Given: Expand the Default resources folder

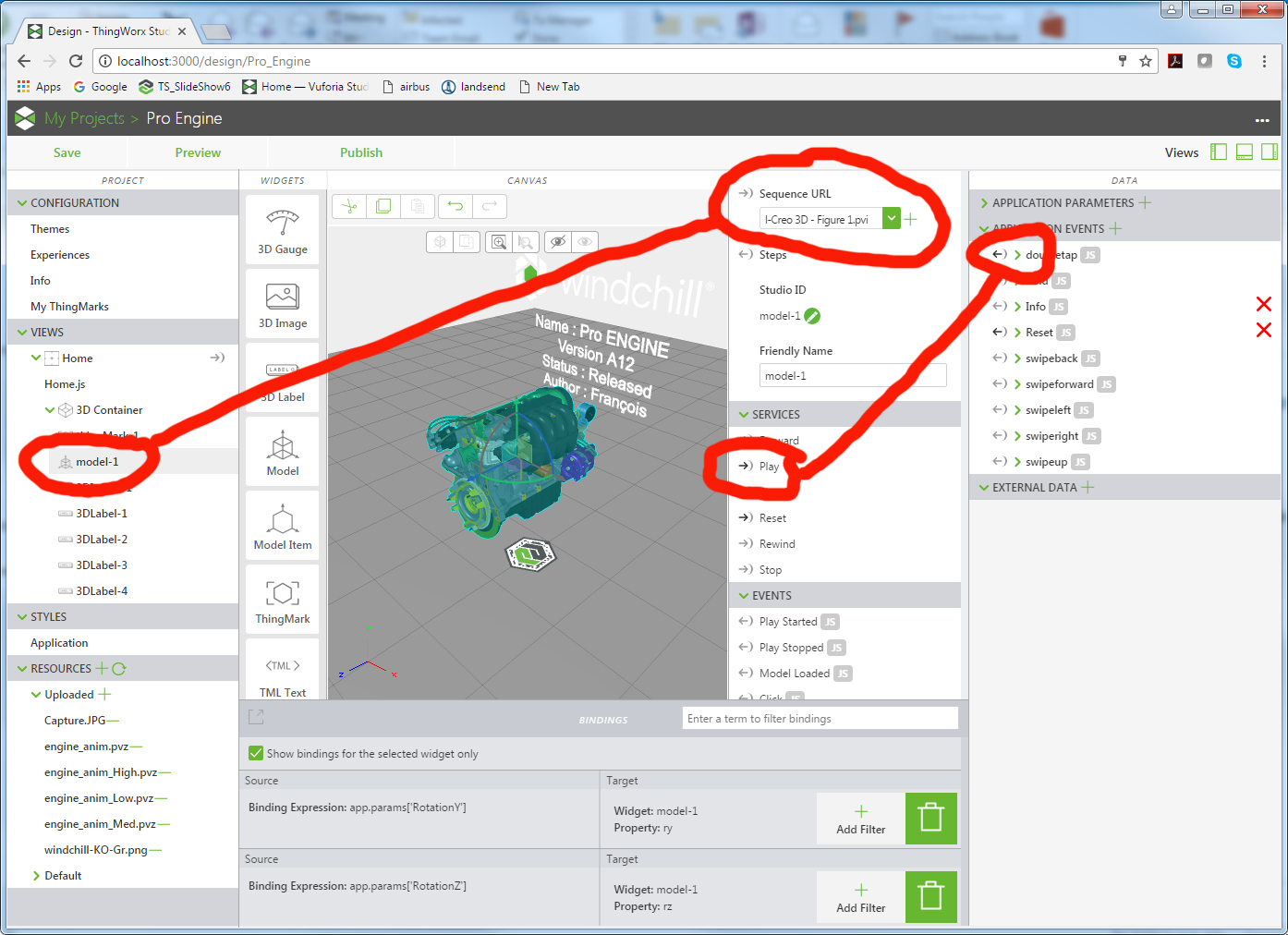Looking at the screenshot, I should 36,876.
